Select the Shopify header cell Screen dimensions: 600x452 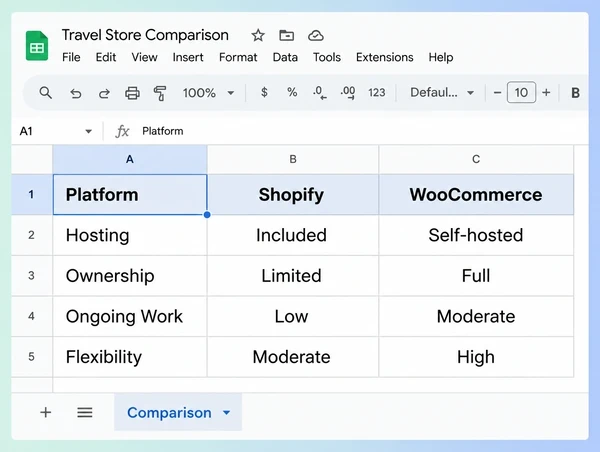click(293, 194)
